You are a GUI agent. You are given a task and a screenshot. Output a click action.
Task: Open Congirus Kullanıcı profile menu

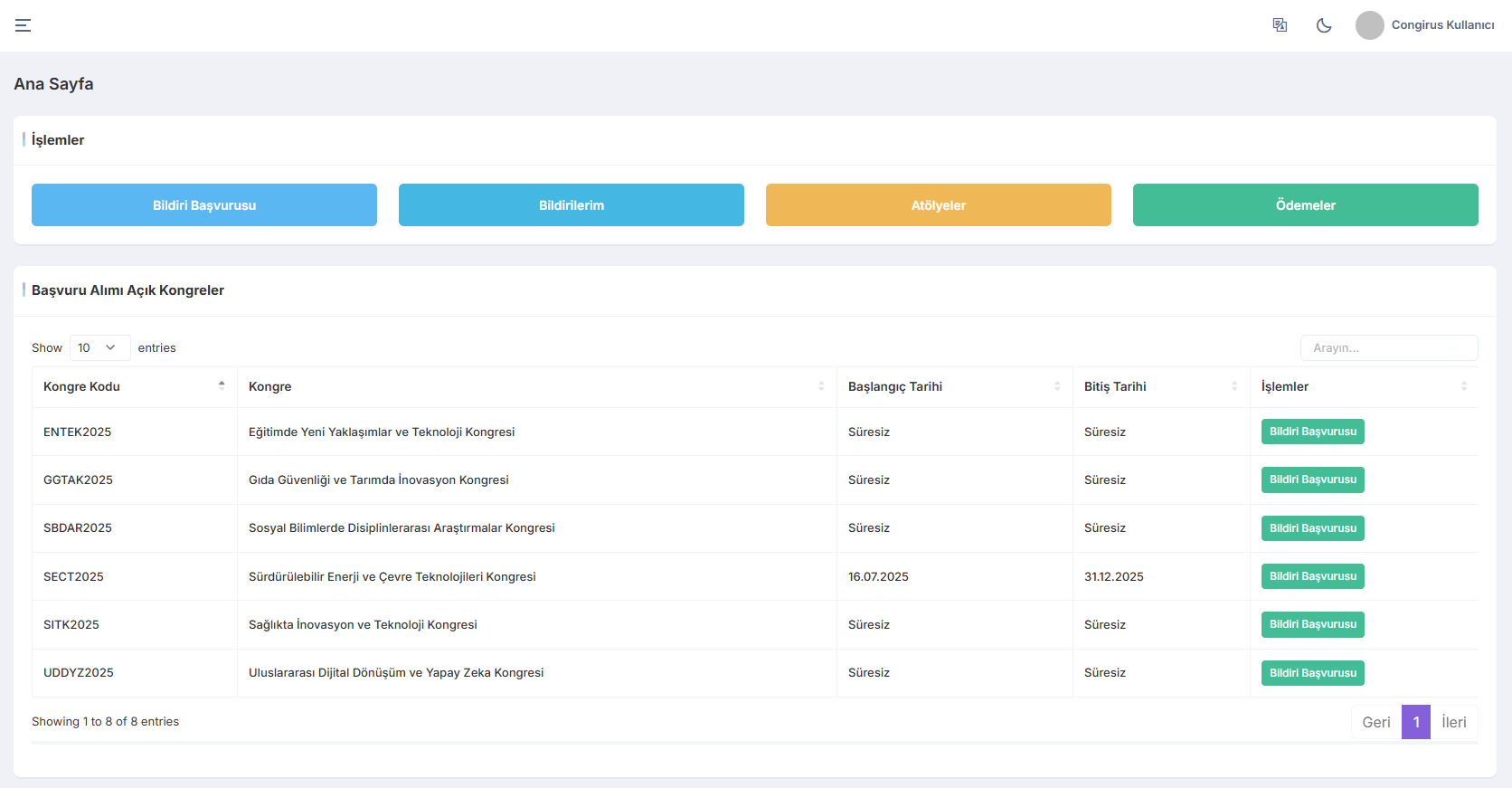[x=1441, y=25]
